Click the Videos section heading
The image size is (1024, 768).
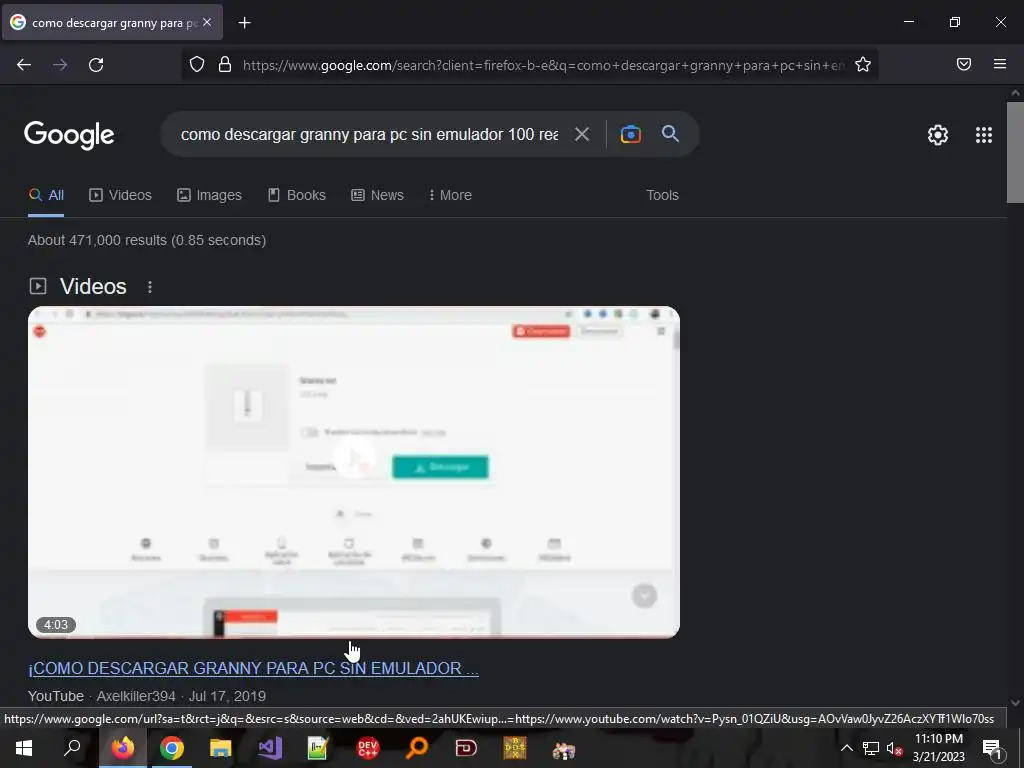93,287
